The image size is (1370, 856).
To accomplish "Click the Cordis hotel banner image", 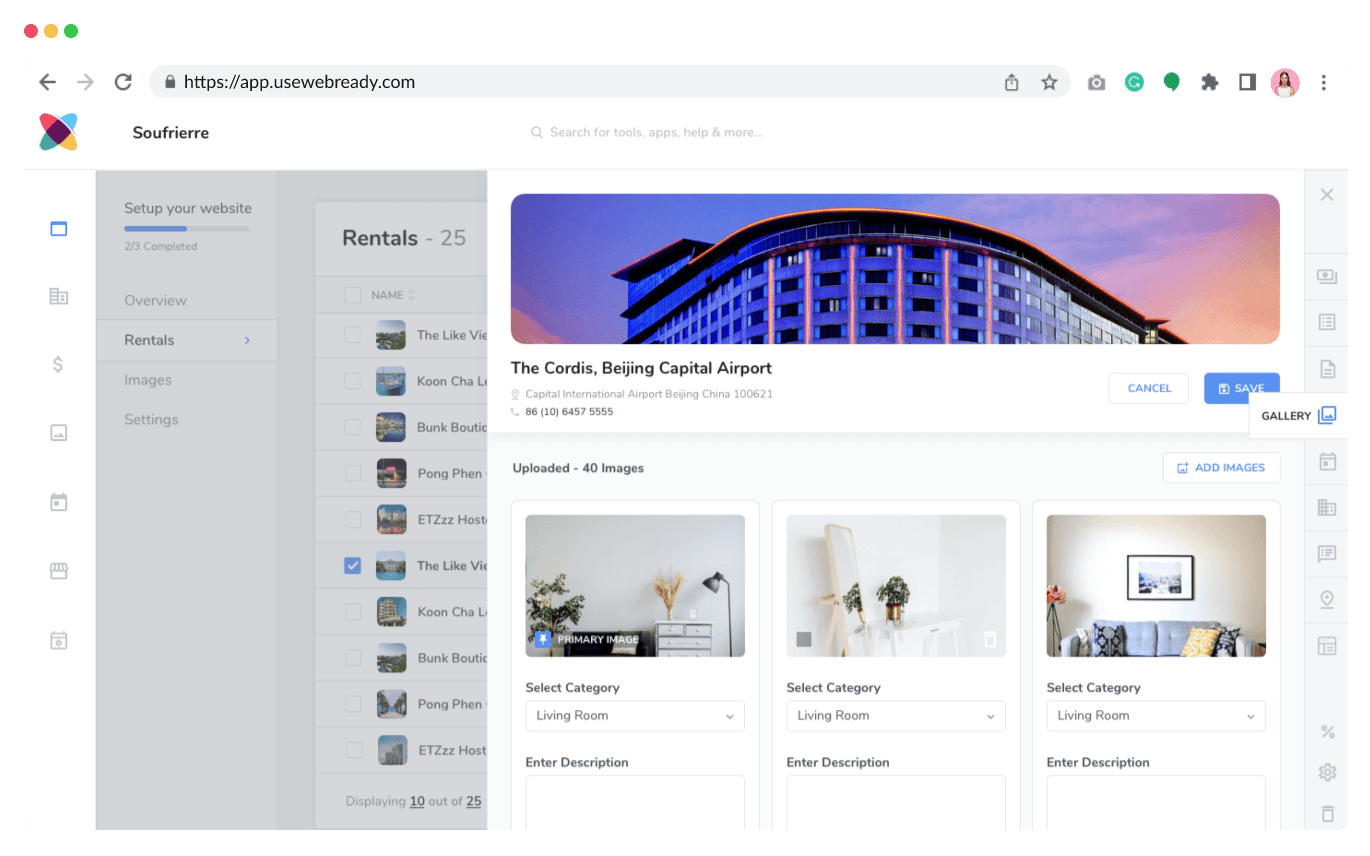I will coord(895,269).
